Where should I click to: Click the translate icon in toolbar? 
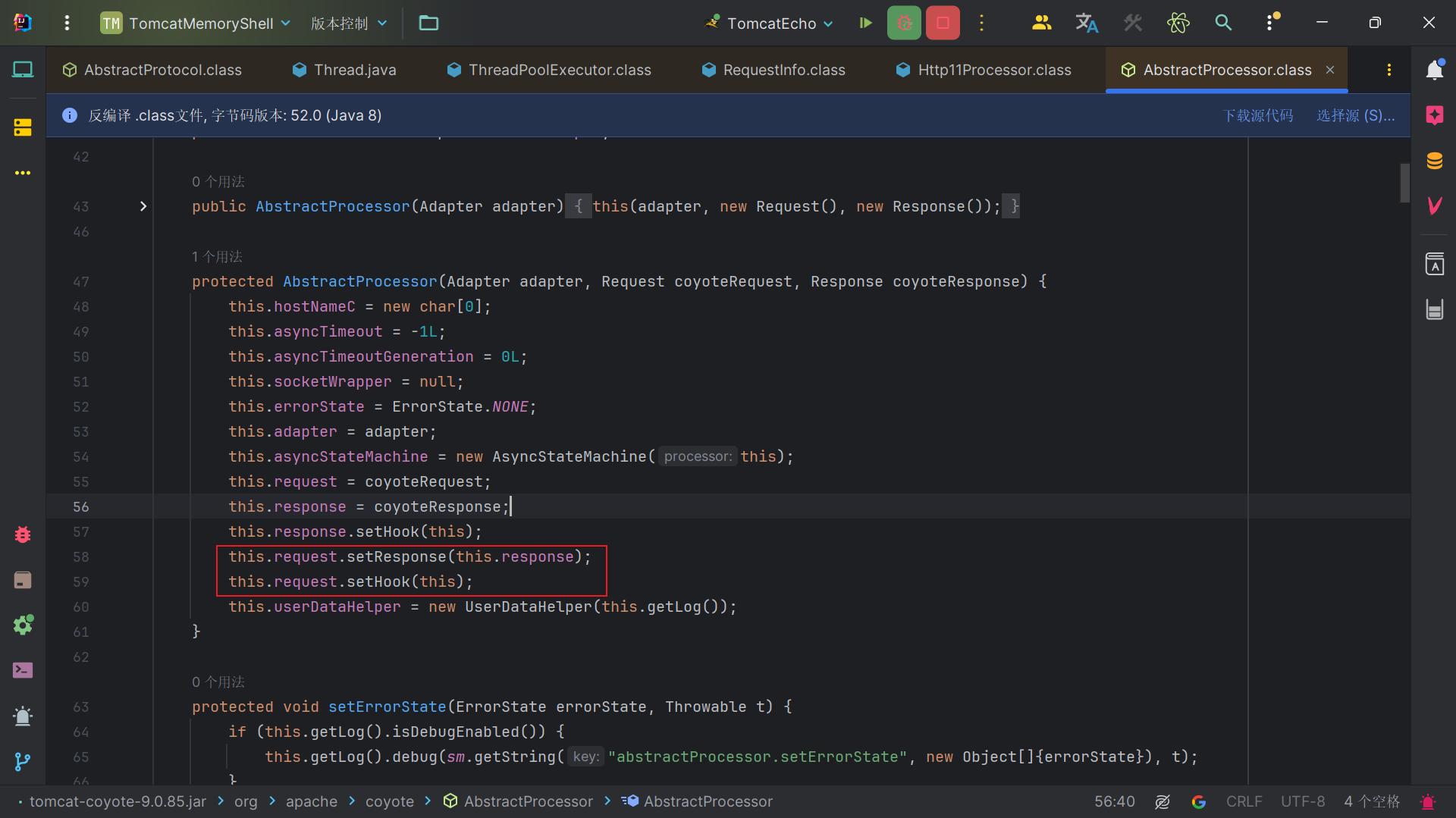[1087, 23]
